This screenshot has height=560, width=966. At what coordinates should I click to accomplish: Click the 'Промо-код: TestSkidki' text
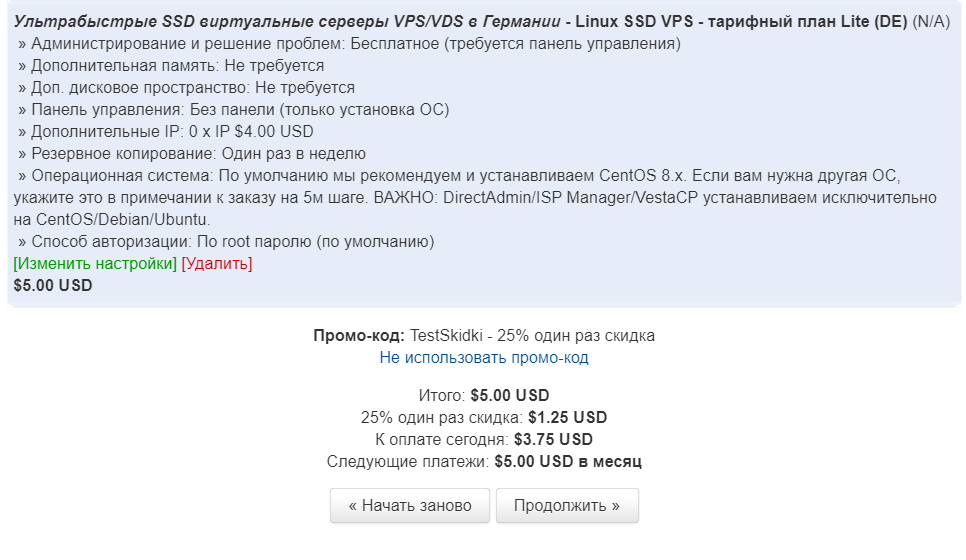point(484,335)
